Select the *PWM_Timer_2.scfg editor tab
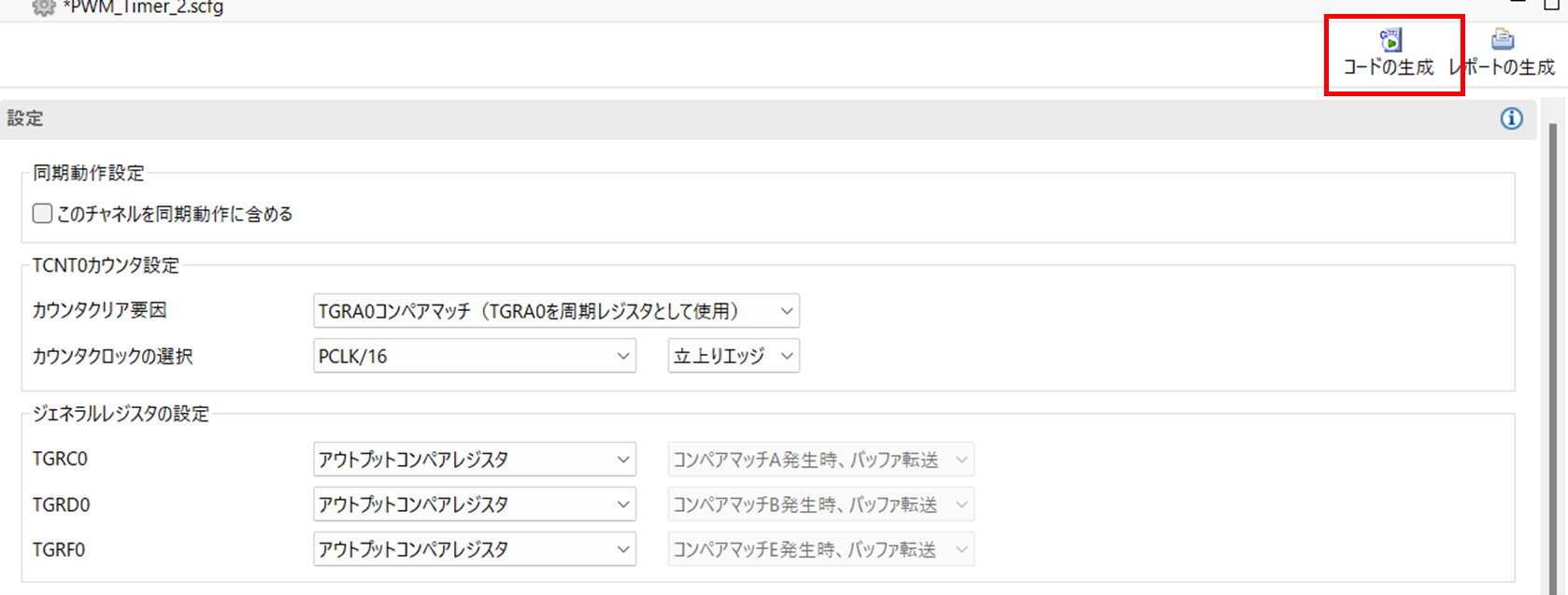 [x=142, y=7]
